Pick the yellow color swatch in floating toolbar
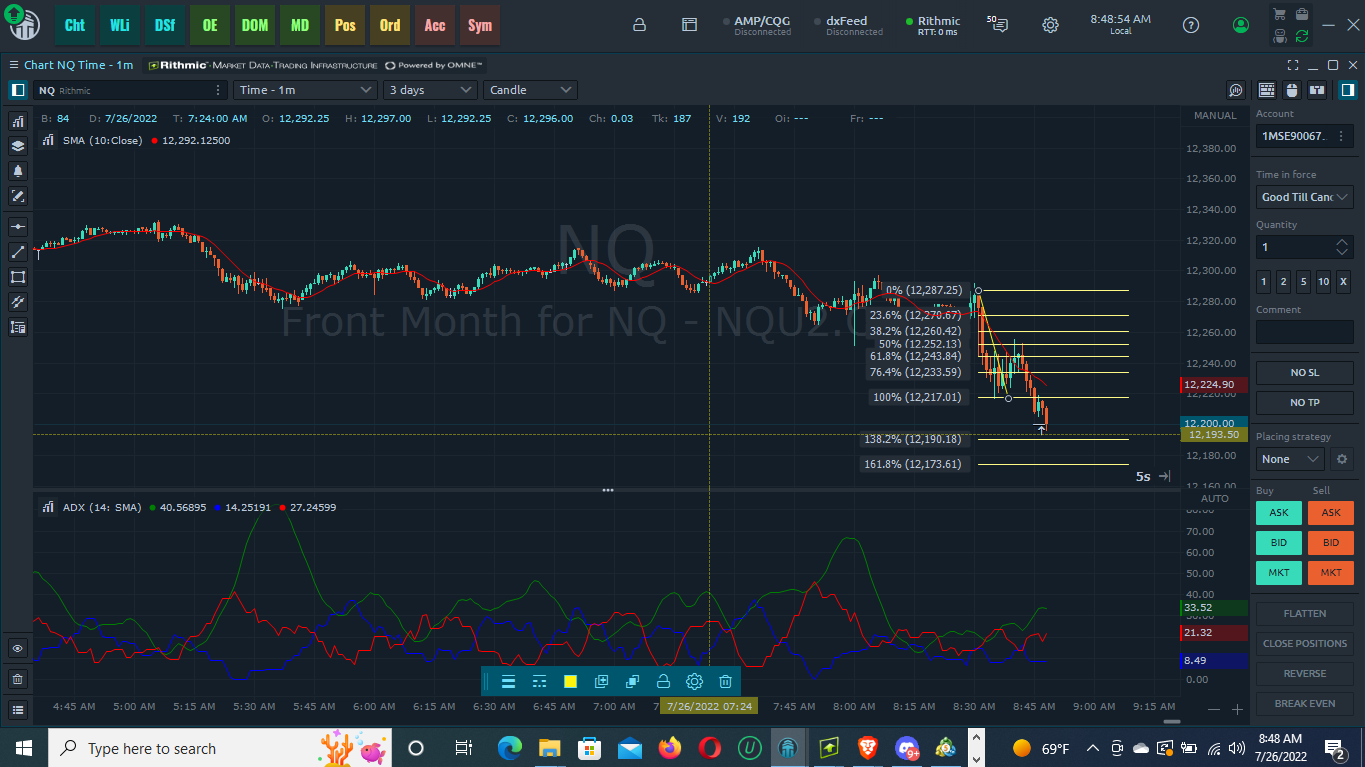The image size is (1365, 767). click(570, 682)
